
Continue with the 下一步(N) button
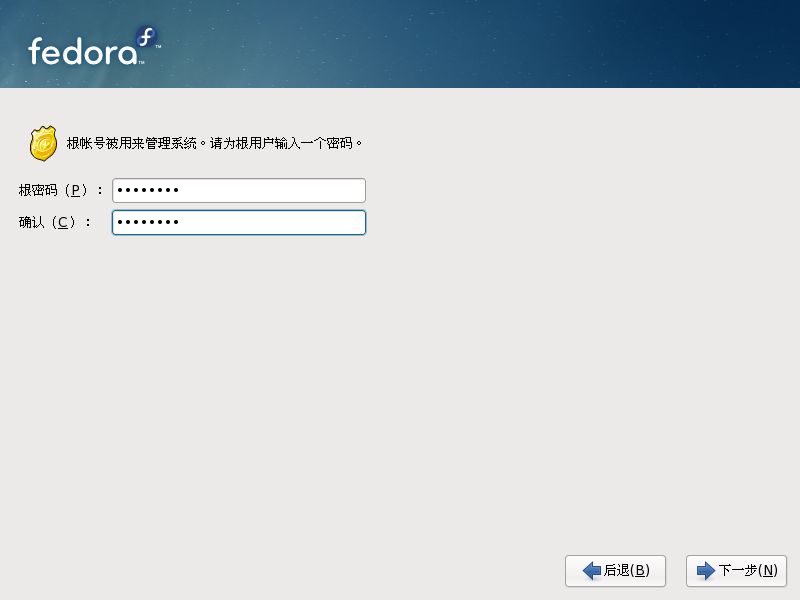(736, 570)
